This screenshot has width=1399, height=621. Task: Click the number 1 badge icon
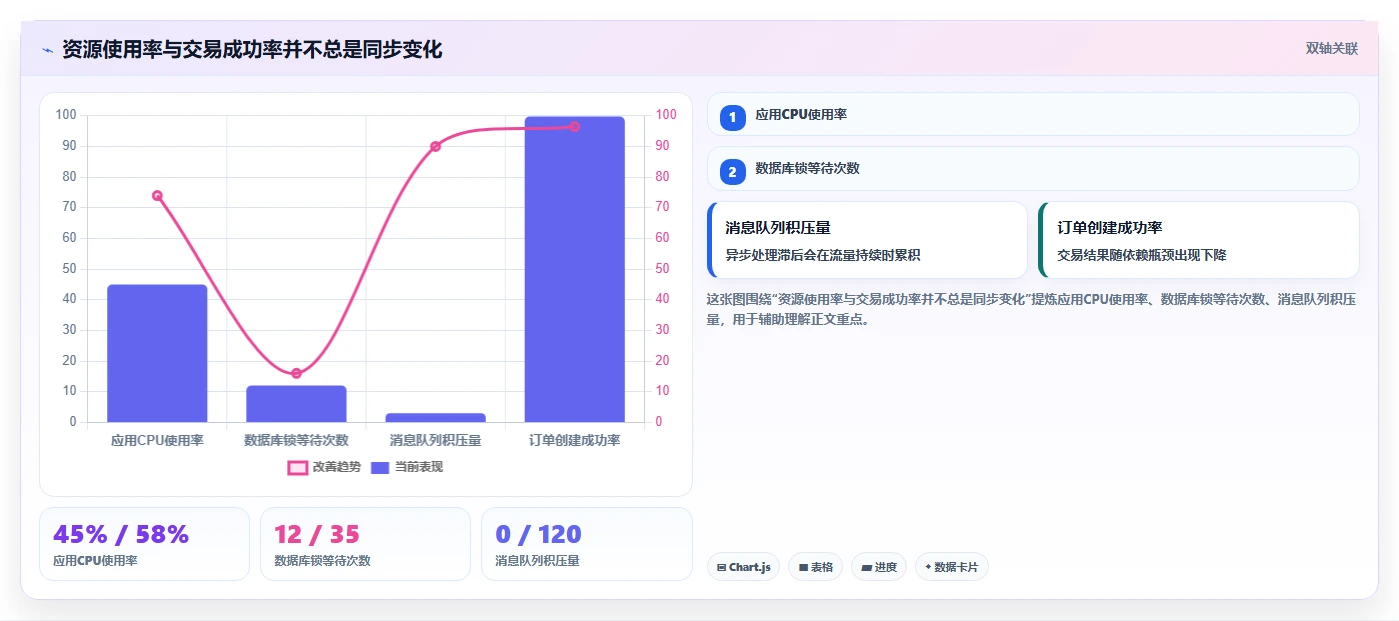732,117
